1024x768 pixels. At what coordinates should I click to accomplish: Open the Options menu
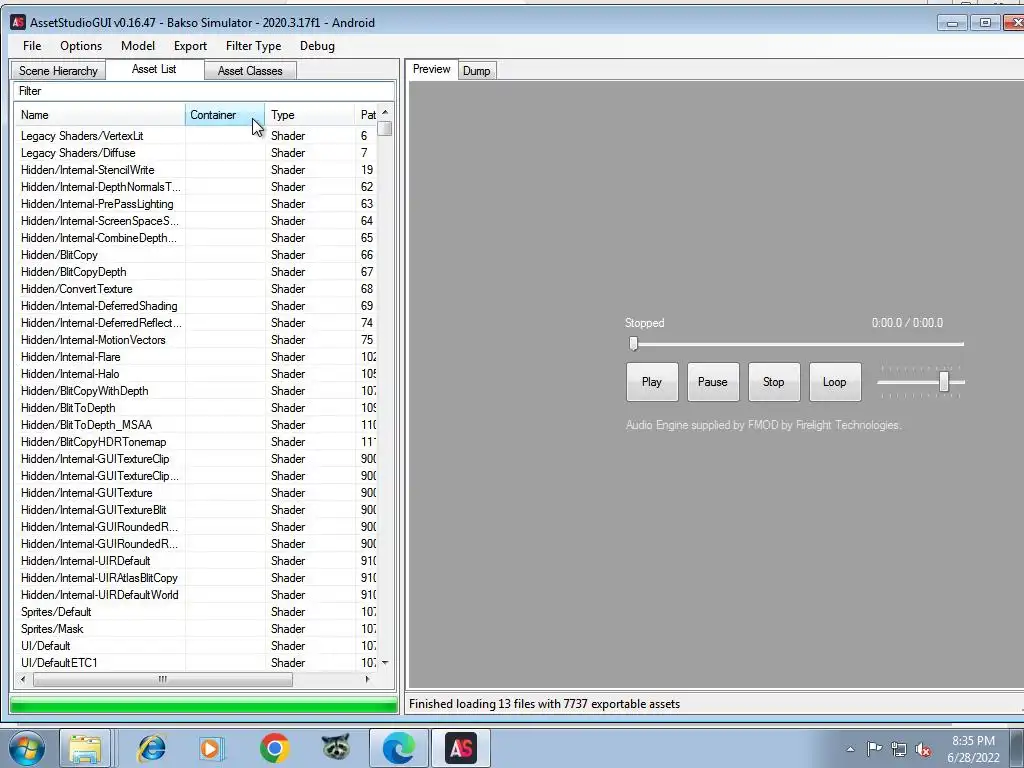tap(81, 46)
